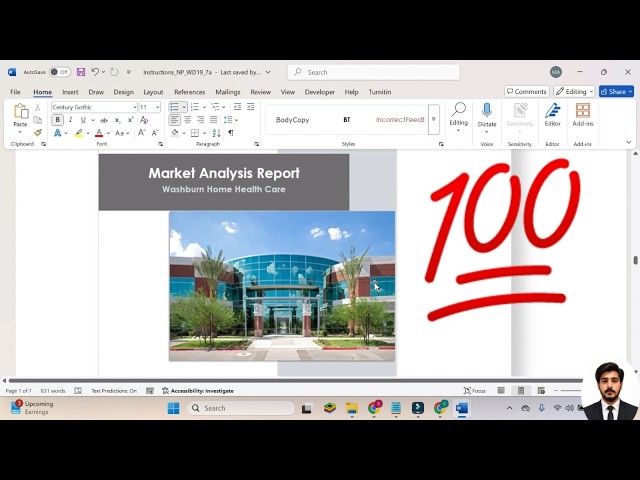Click the Save icon in title bar
The width and height of the screenshot is (640, 480).
[81, 72]
